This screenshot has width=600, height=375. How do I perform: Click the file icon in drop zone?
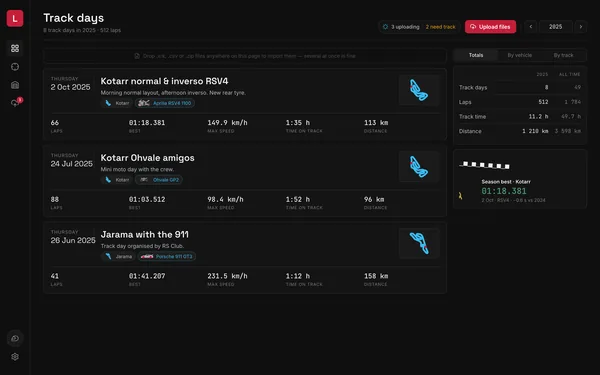137,56
